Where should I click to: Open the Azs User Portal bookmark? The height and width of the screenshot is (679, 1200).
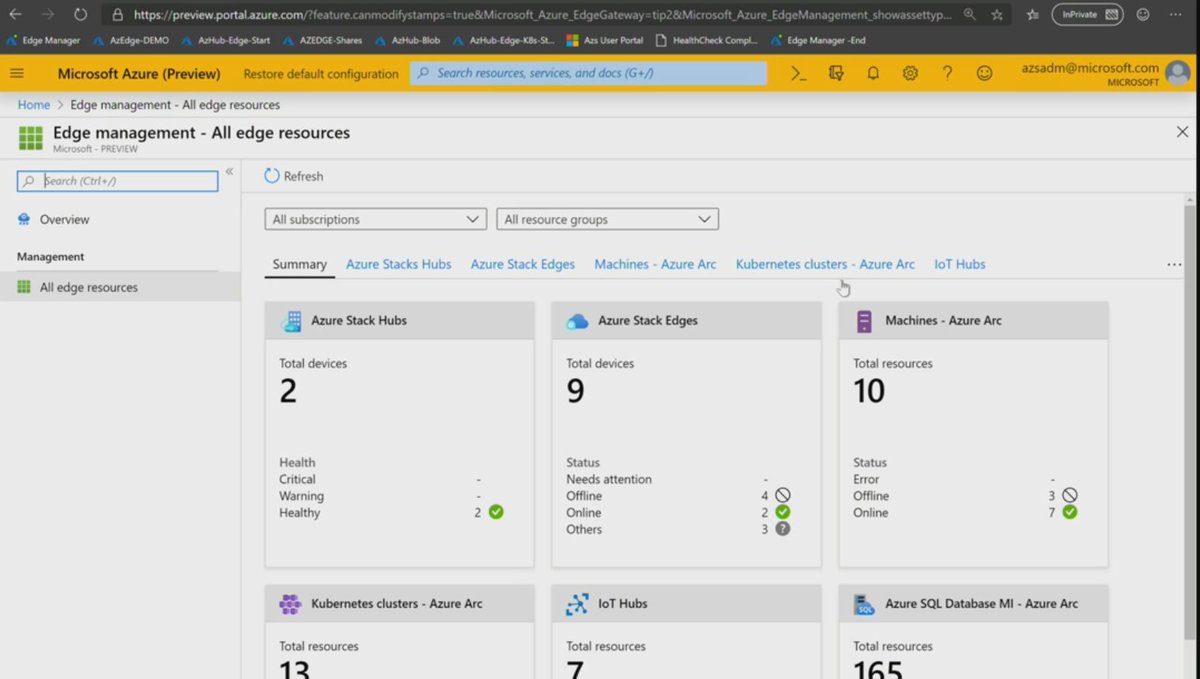tap(605, 40)
